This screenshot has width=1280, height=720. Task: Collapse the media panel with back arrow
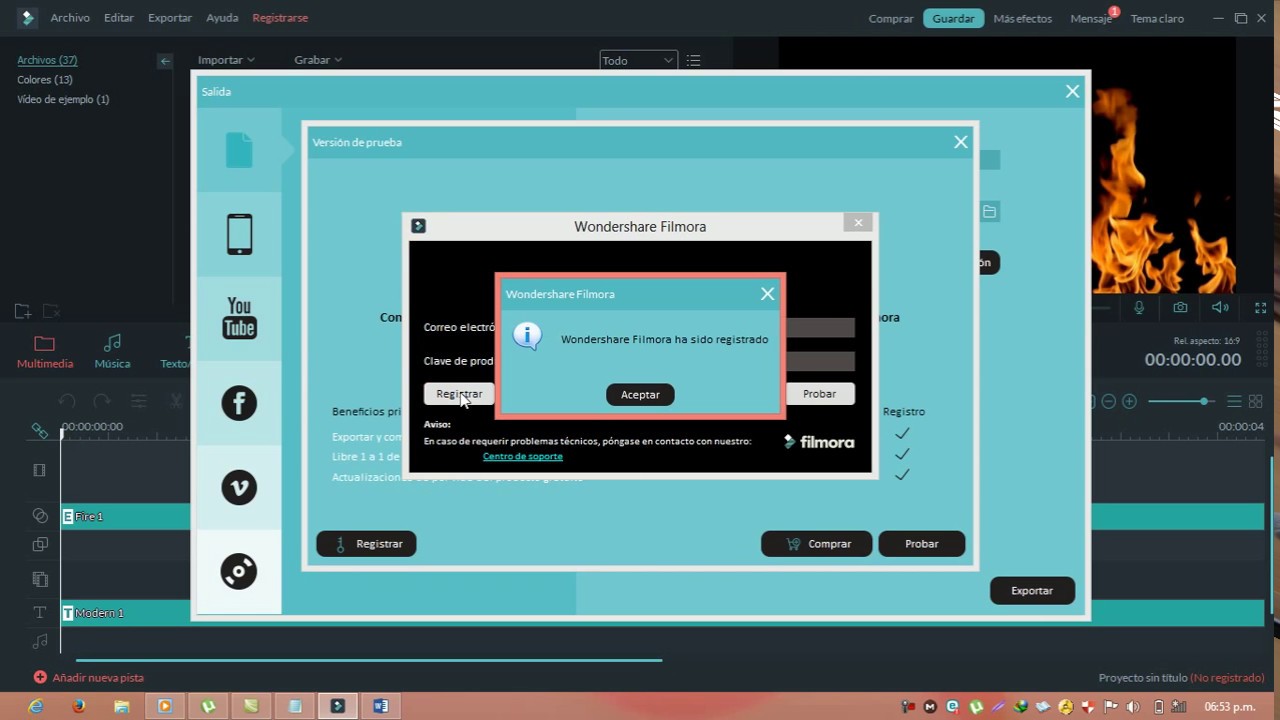[165, 61]
